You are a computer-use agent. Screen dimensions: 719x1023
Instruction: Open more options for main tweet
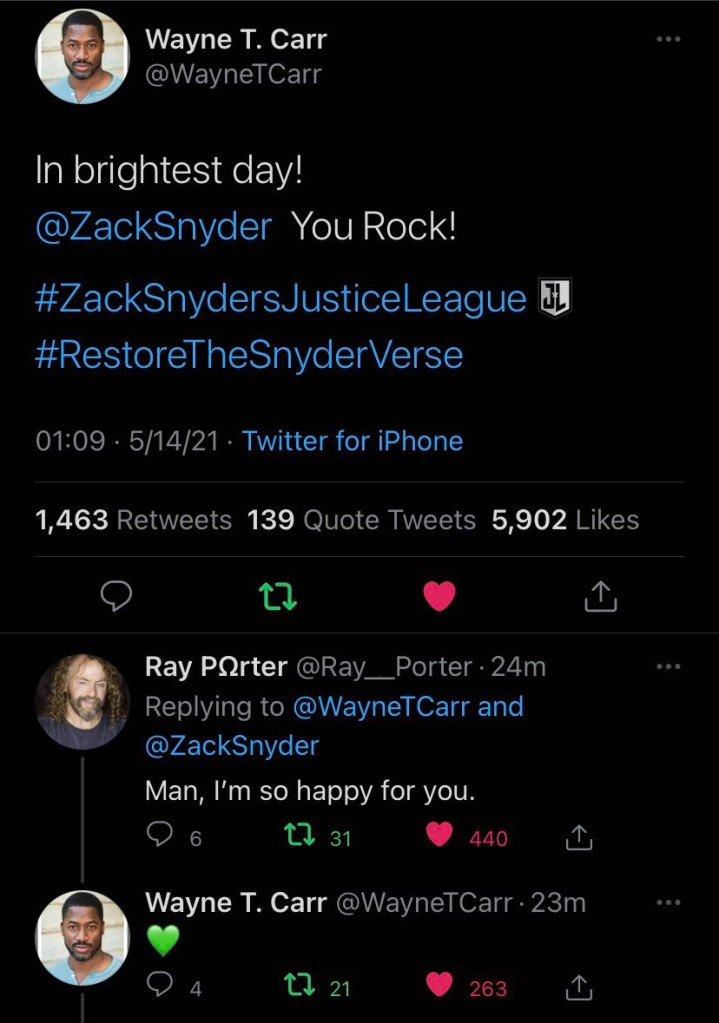pyautogui.click(x=667, y=40)
